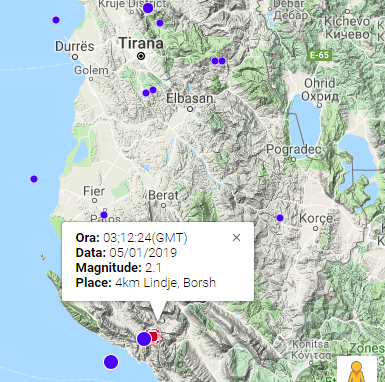Select the sea marker west of Fier
This screenshot has height=382, width=385.
click(x=34, y=179)
